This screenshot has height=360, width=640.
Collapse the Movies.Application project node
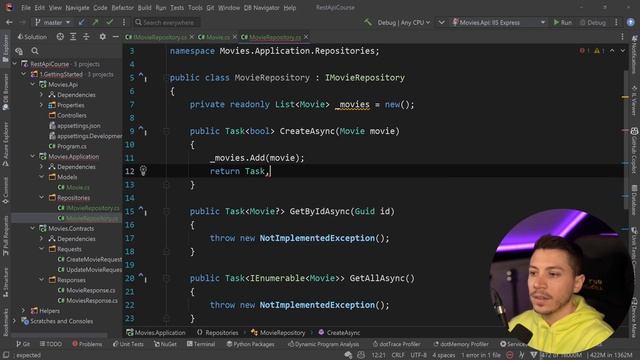(x=33, y=156)
